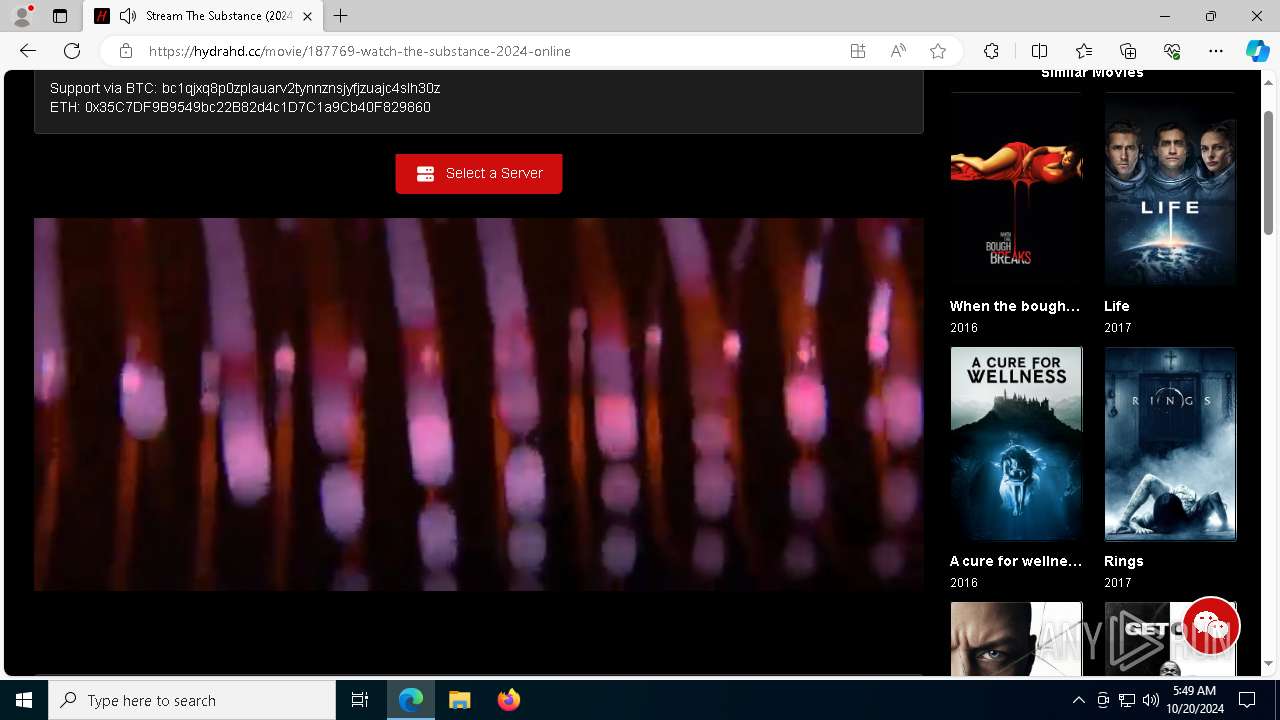Open the Favorites list
This screenshot has width=1280, height=720.
[x=1084, y=51]
